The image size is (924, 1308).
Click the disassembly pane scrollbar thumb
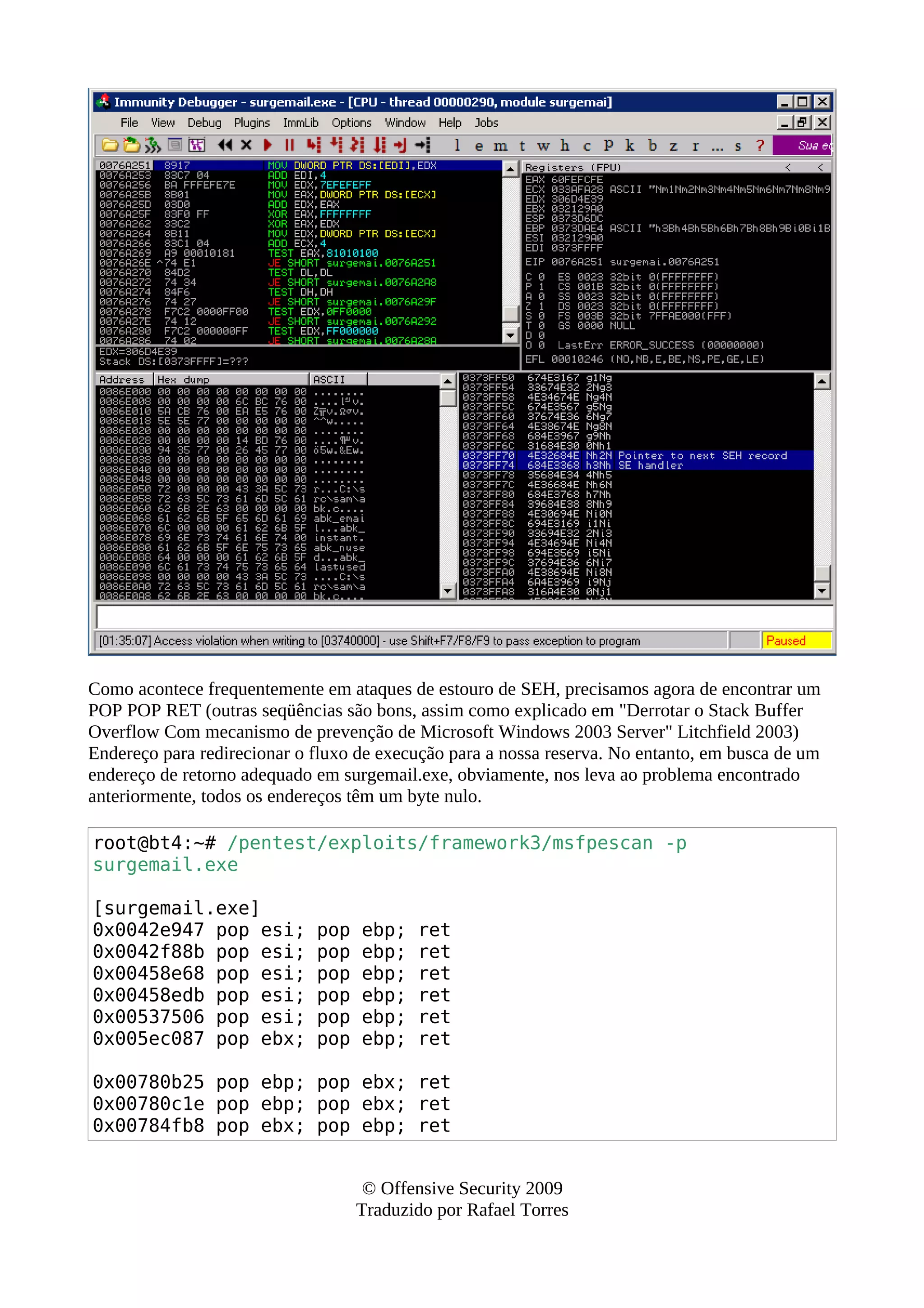coord(510,313)
